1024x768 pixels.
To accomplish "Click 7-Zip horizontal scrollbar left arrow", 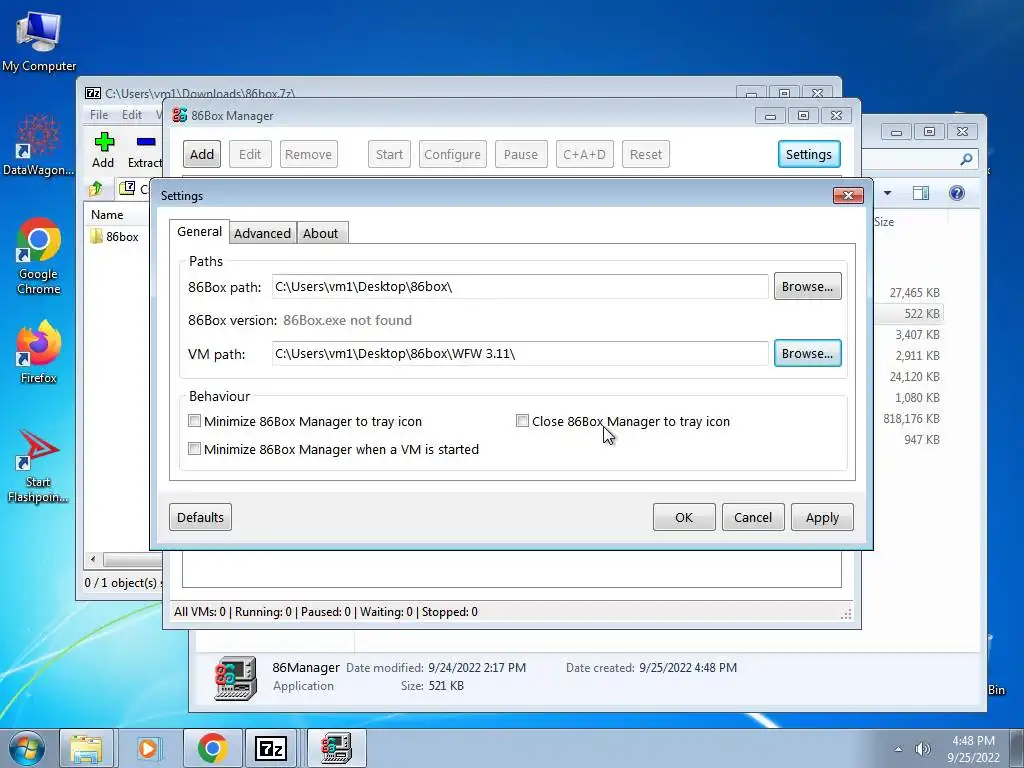I will pos(93,559).
